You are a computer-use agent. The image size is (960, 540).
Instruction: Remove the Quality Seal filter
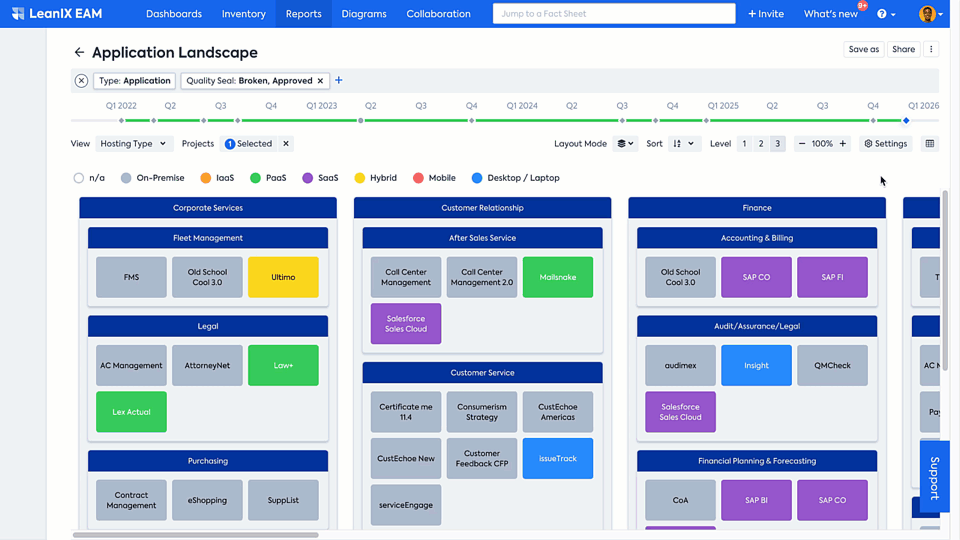coord(320,81)
